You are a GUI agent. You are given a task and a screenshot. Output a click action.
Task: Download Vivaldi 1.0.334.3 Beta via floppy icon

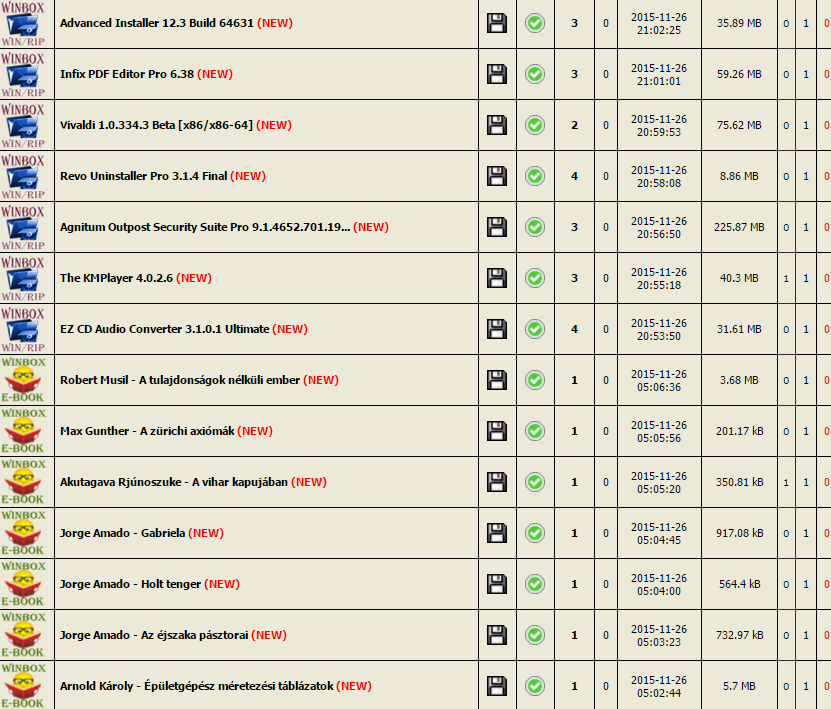click(x=497, y=125)
